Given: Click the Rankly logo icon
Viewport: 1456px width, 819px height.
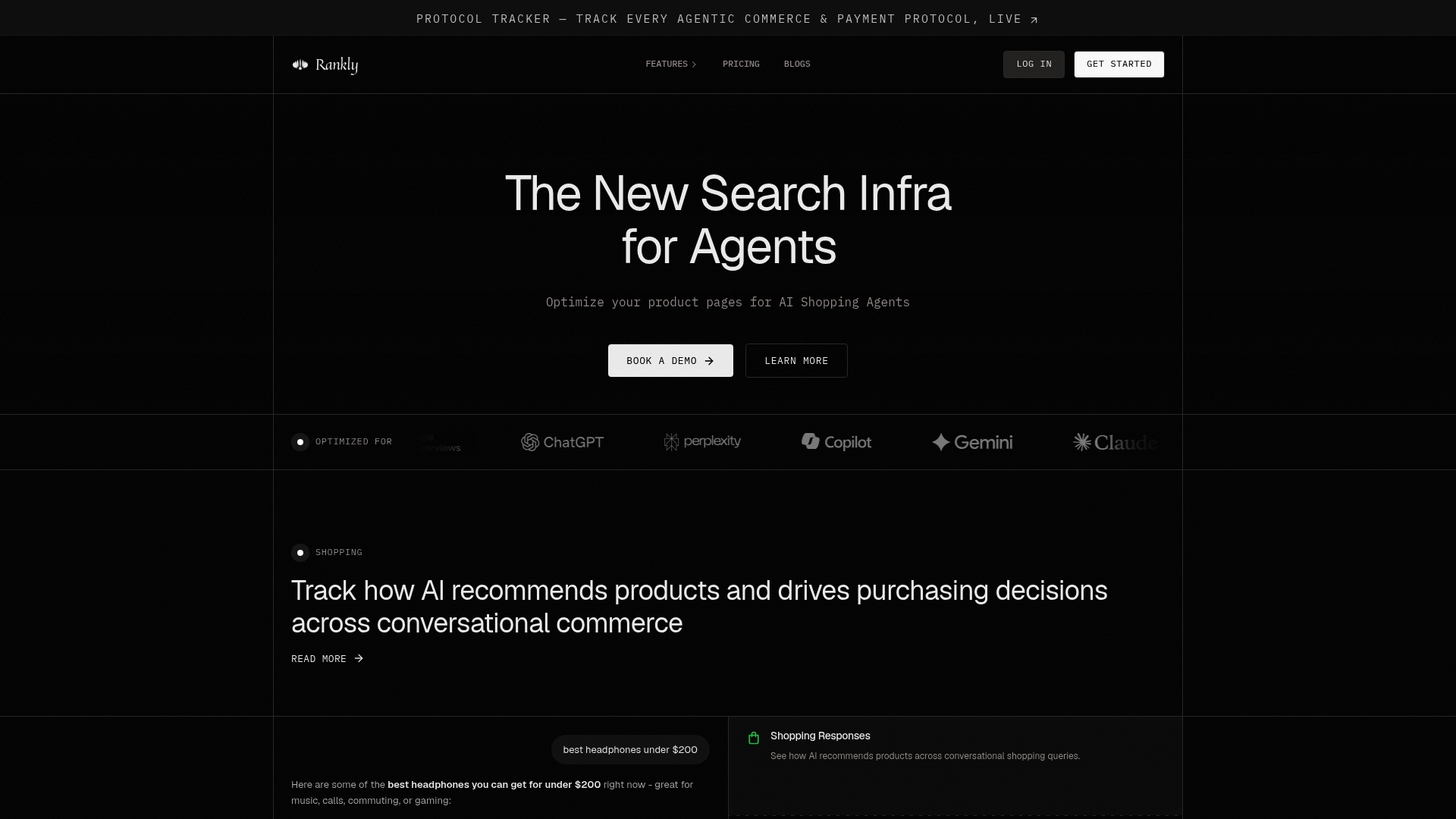Looking at the screenshot, I should click(300, 64).
